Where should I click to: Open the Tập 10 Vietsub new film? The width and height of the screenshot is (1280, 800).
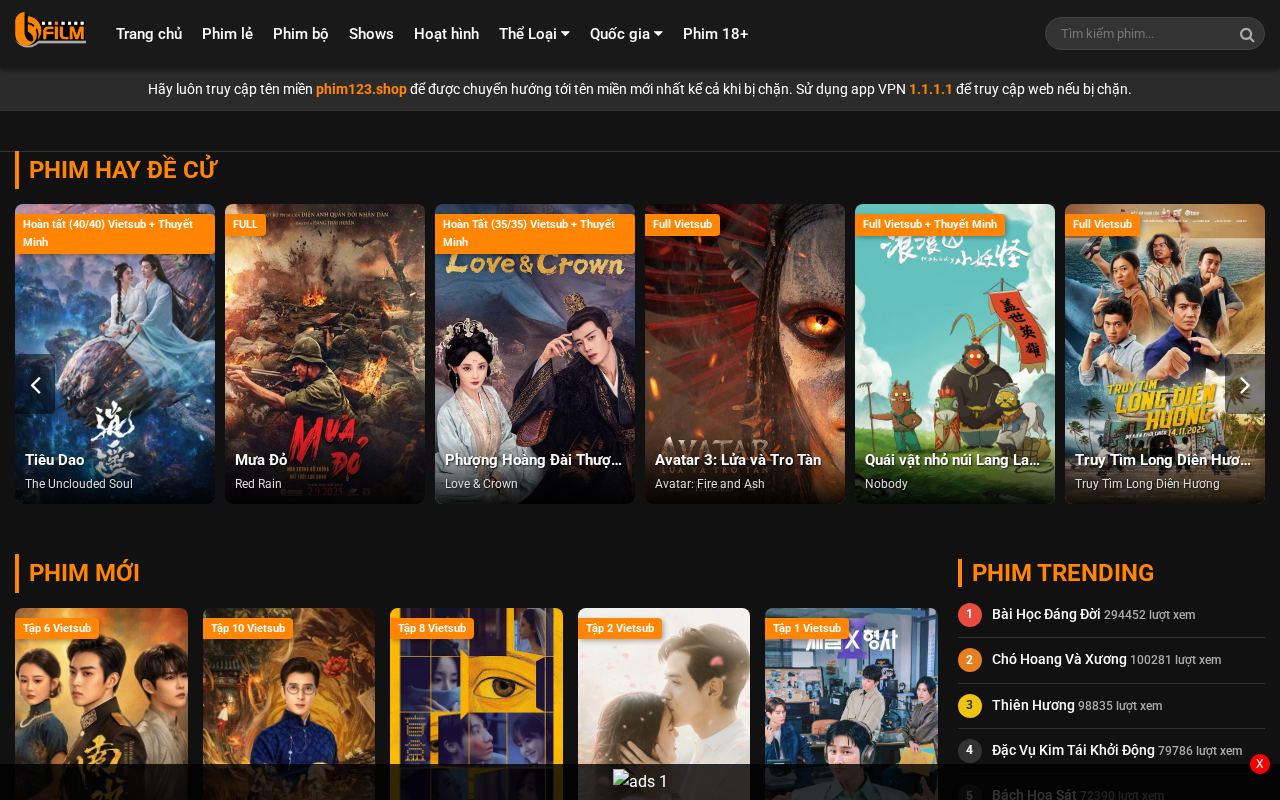point(289,704)
